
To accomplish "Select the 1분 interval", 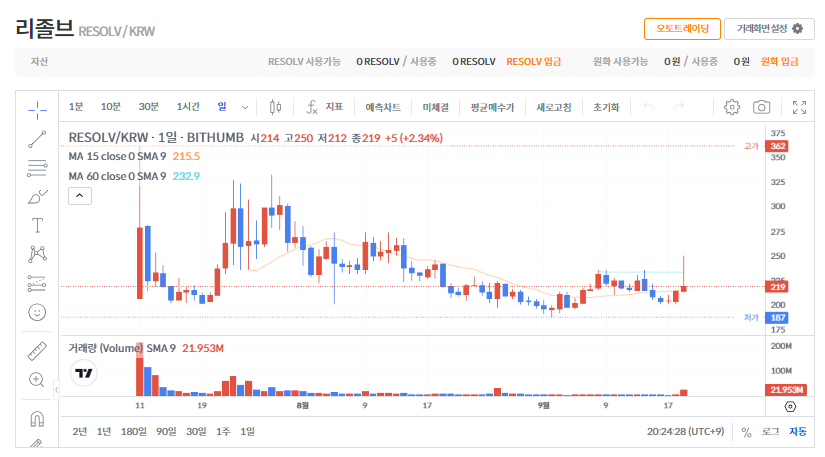I will [76, 107].
